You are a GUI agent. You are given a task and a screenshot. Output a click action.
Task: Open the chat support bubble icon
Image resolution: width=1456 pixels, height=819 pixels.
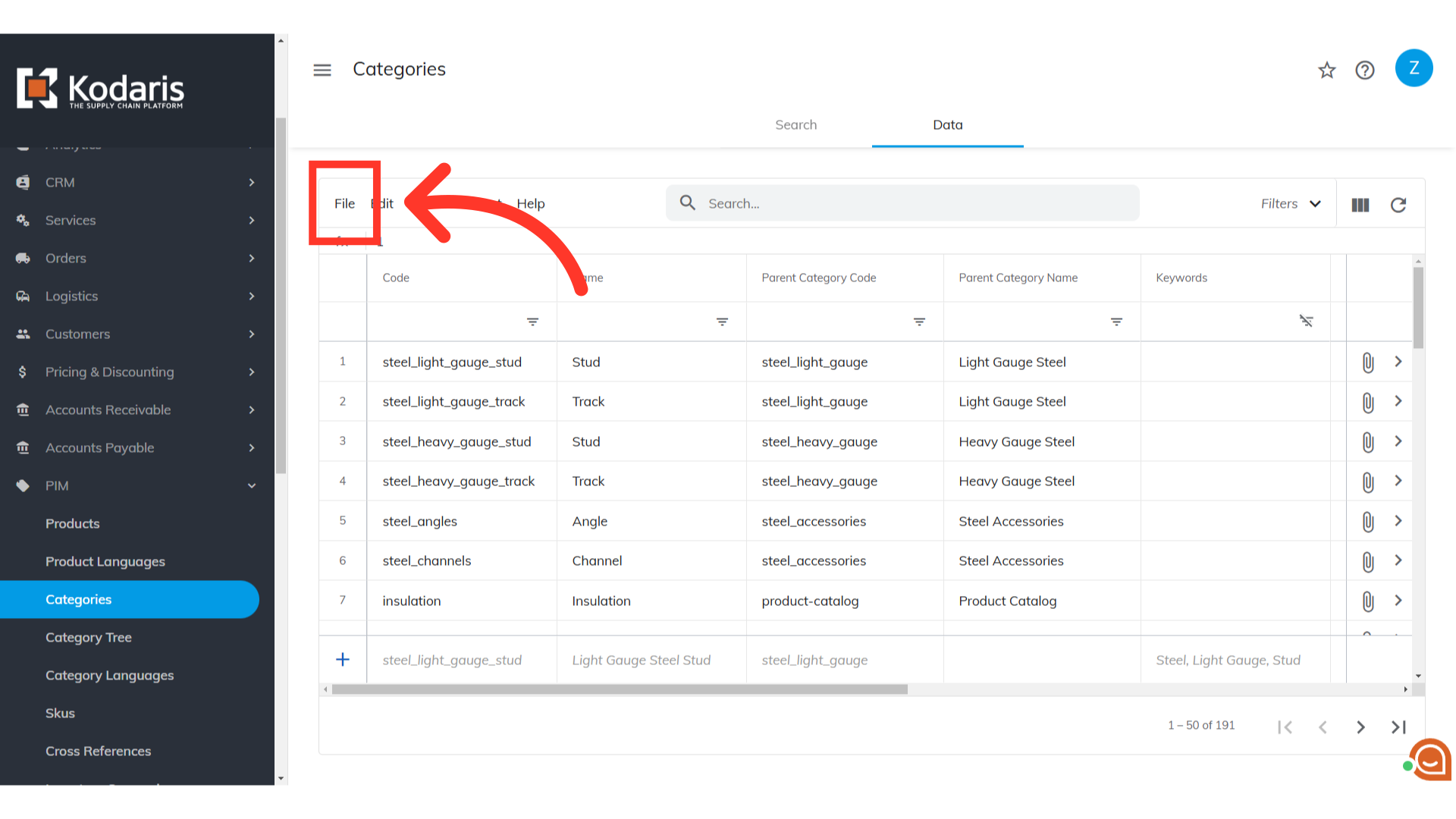pos(1431,759)
